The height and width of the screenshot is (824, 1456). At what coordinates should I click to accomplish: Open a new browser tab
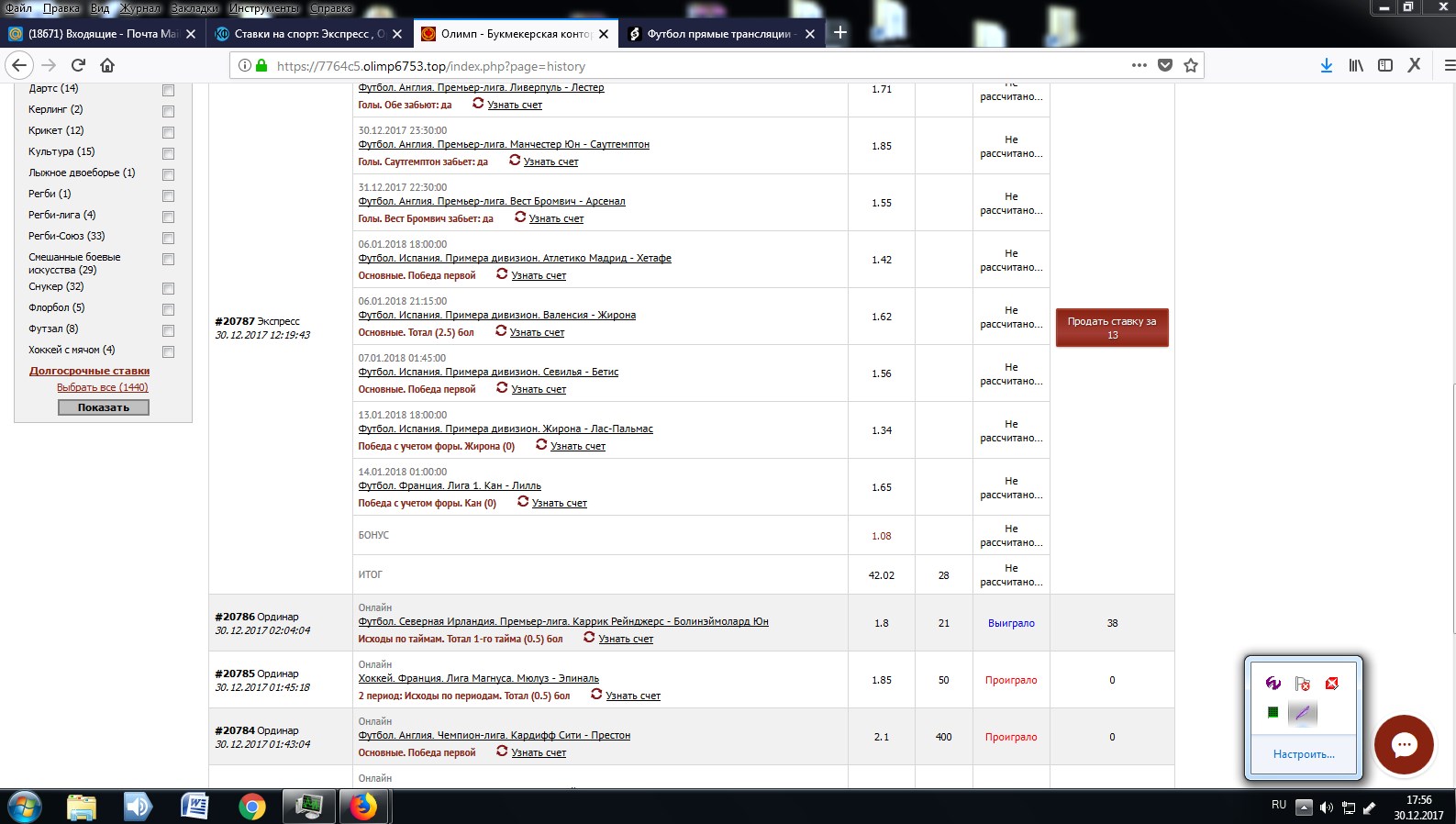tap(839, 33)
